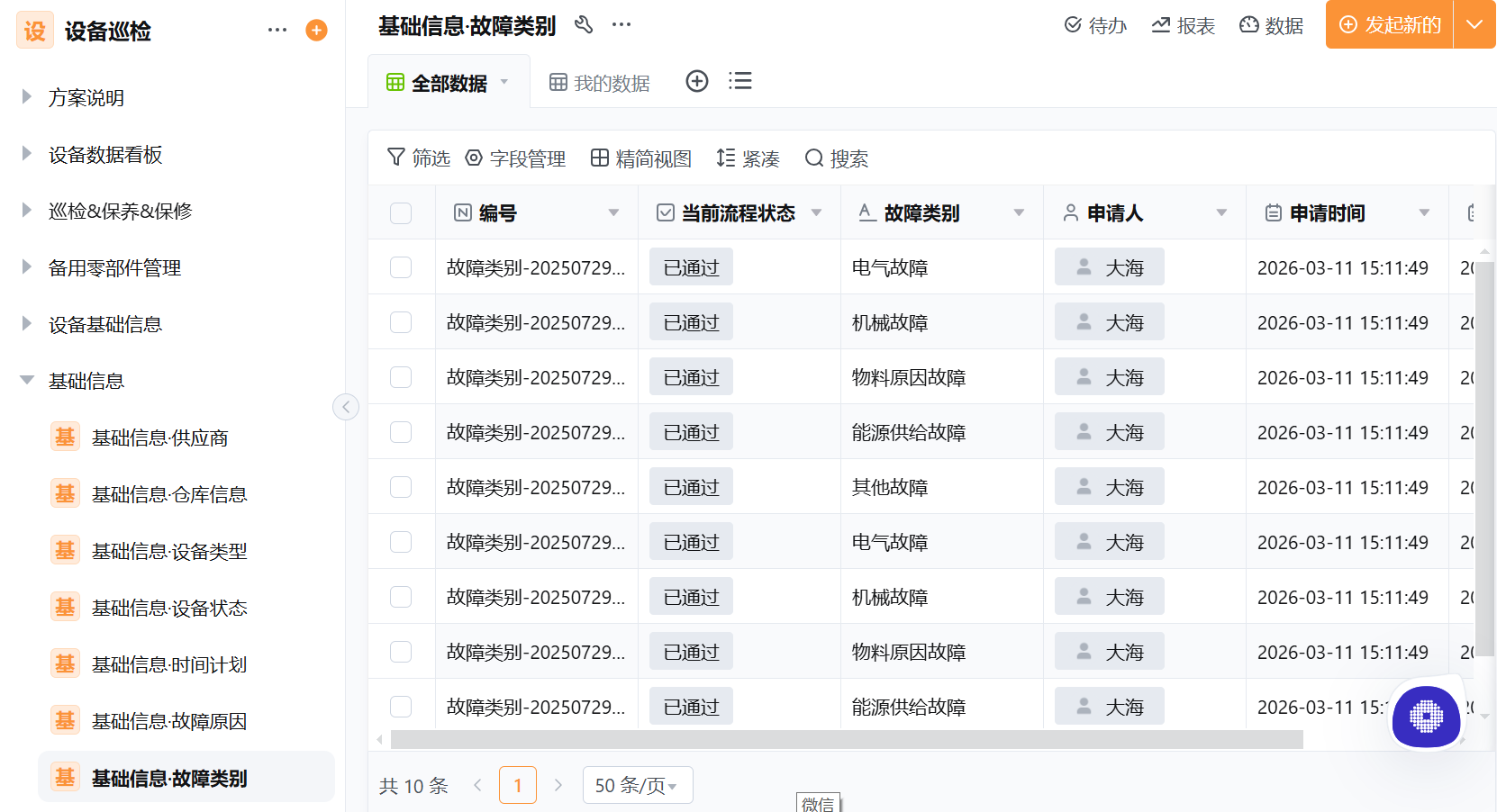The width and height of the screenshot is (1497, 812).
Task: Enable 筛选 filtering
Action: point(417,158)
